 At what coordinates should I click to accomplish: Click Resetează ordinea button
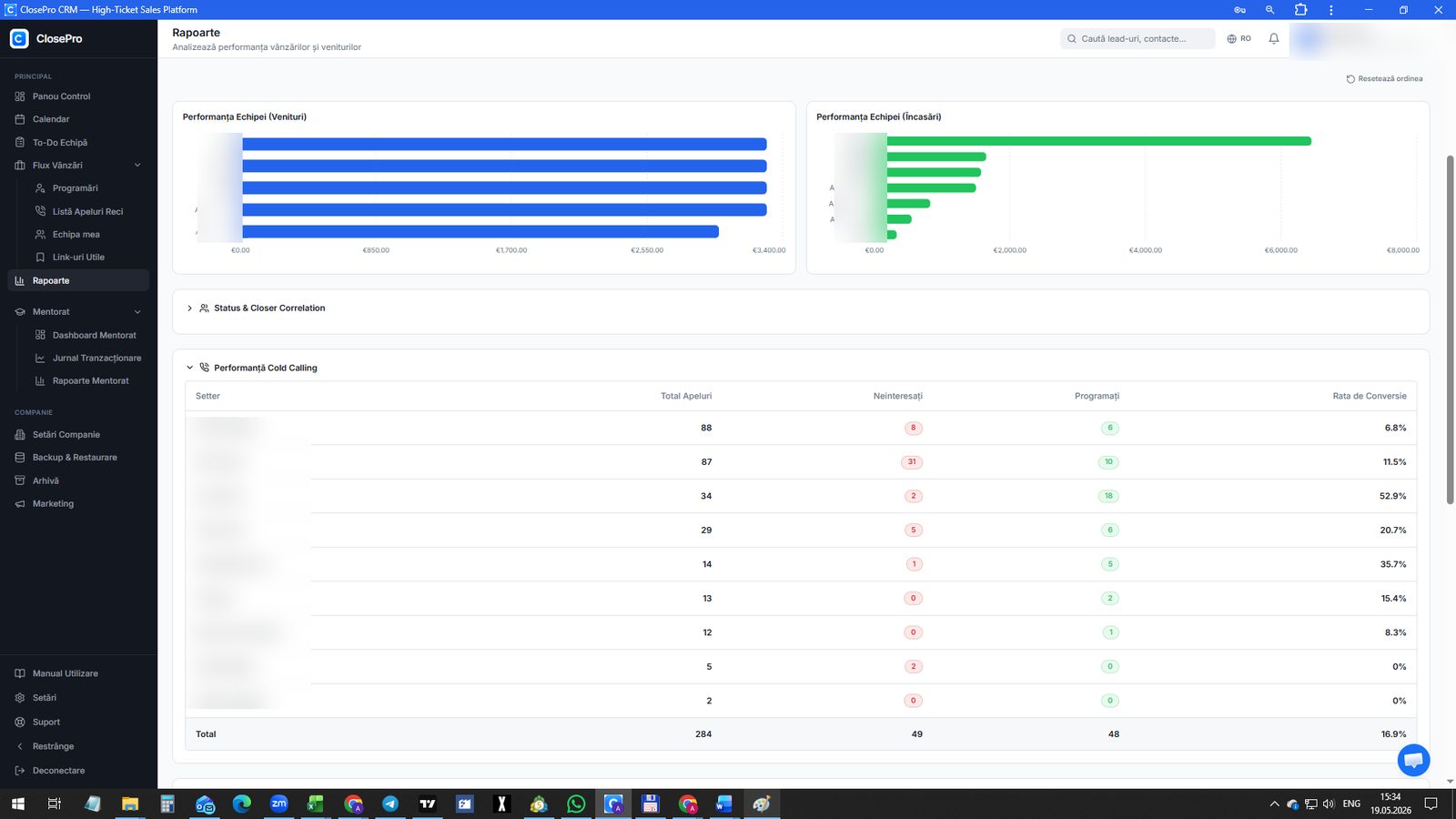coord(1384,79)
